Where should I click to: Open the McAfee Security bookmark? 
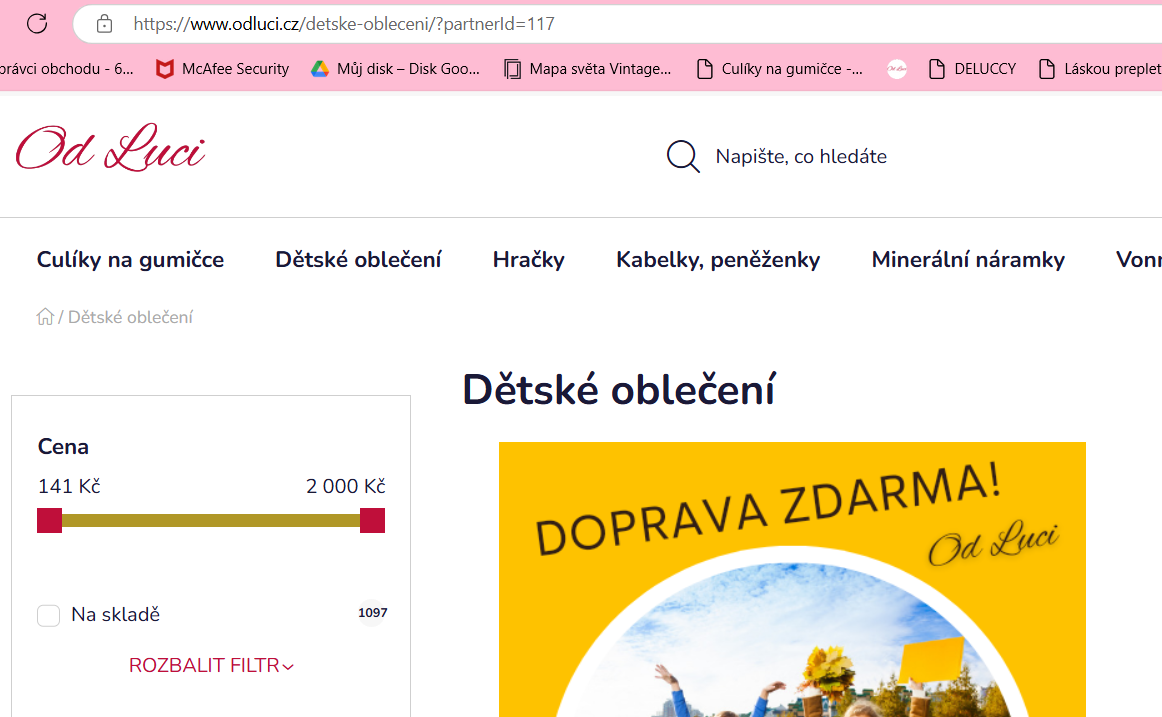(222, 69)
